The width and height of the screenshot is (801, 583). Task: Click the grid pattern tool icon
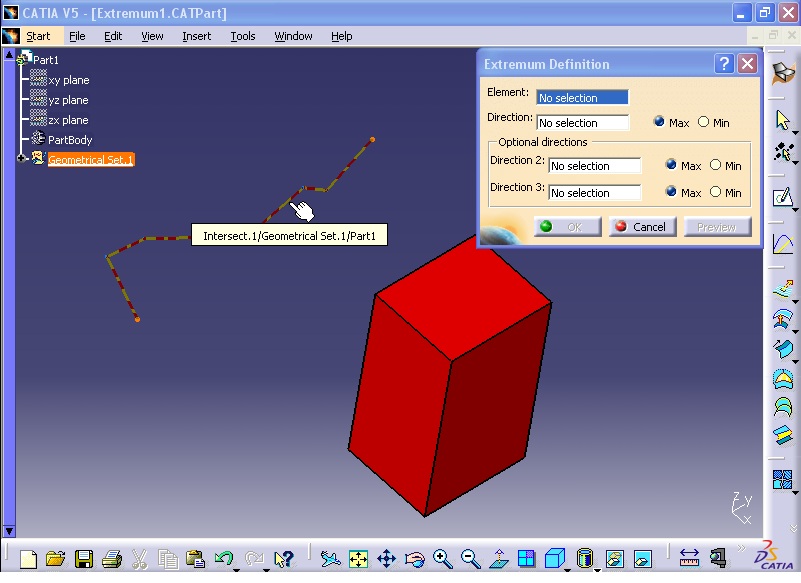782,480
